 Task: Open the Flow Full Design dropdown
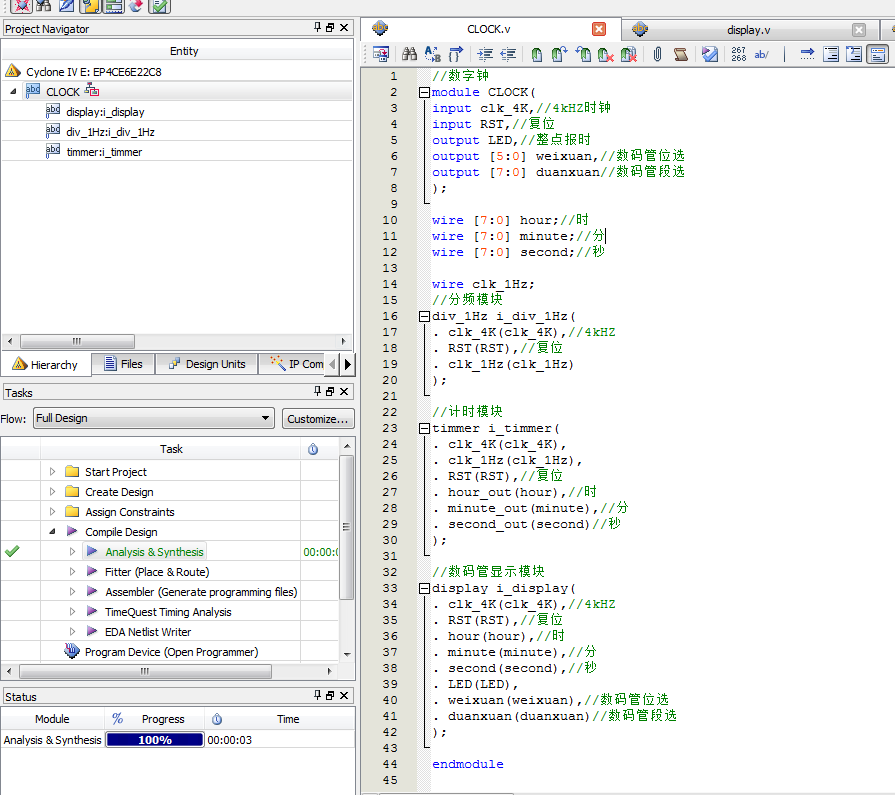pos(154,418)
